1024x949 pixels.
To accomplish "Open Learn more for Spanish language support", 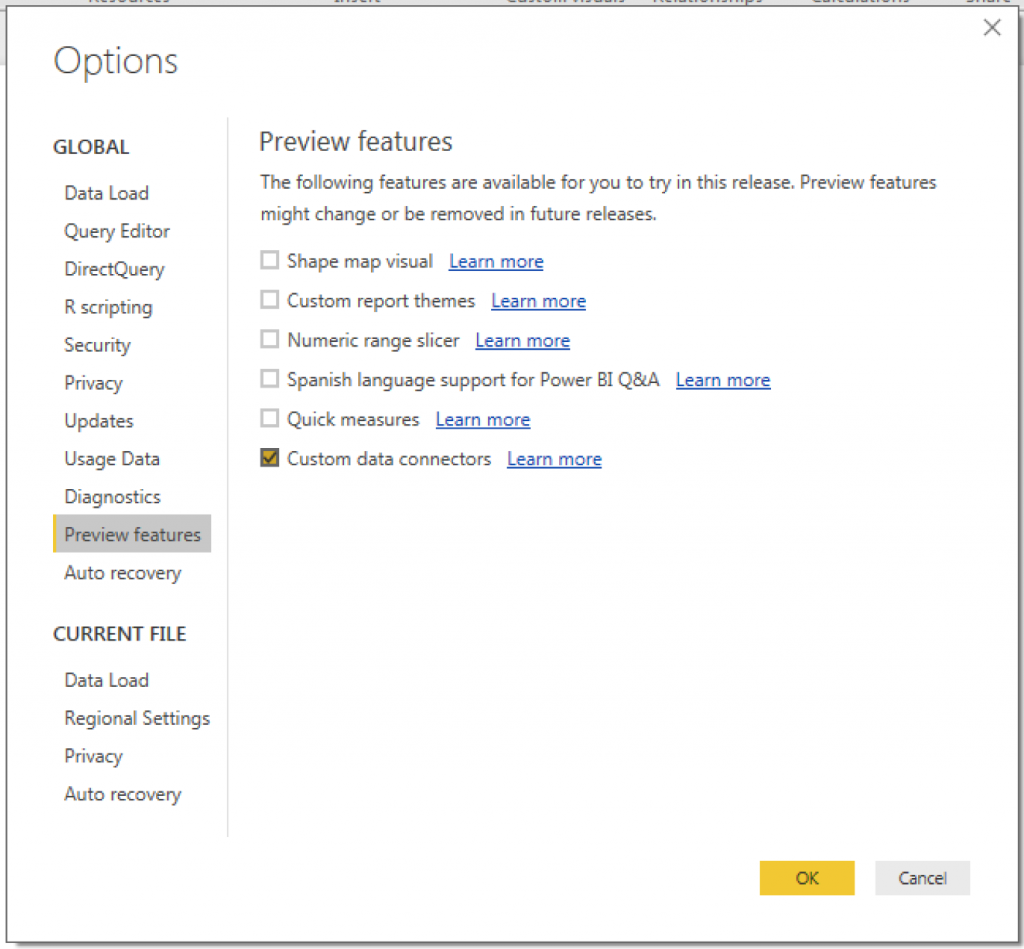I will click(x=723, y=380).
